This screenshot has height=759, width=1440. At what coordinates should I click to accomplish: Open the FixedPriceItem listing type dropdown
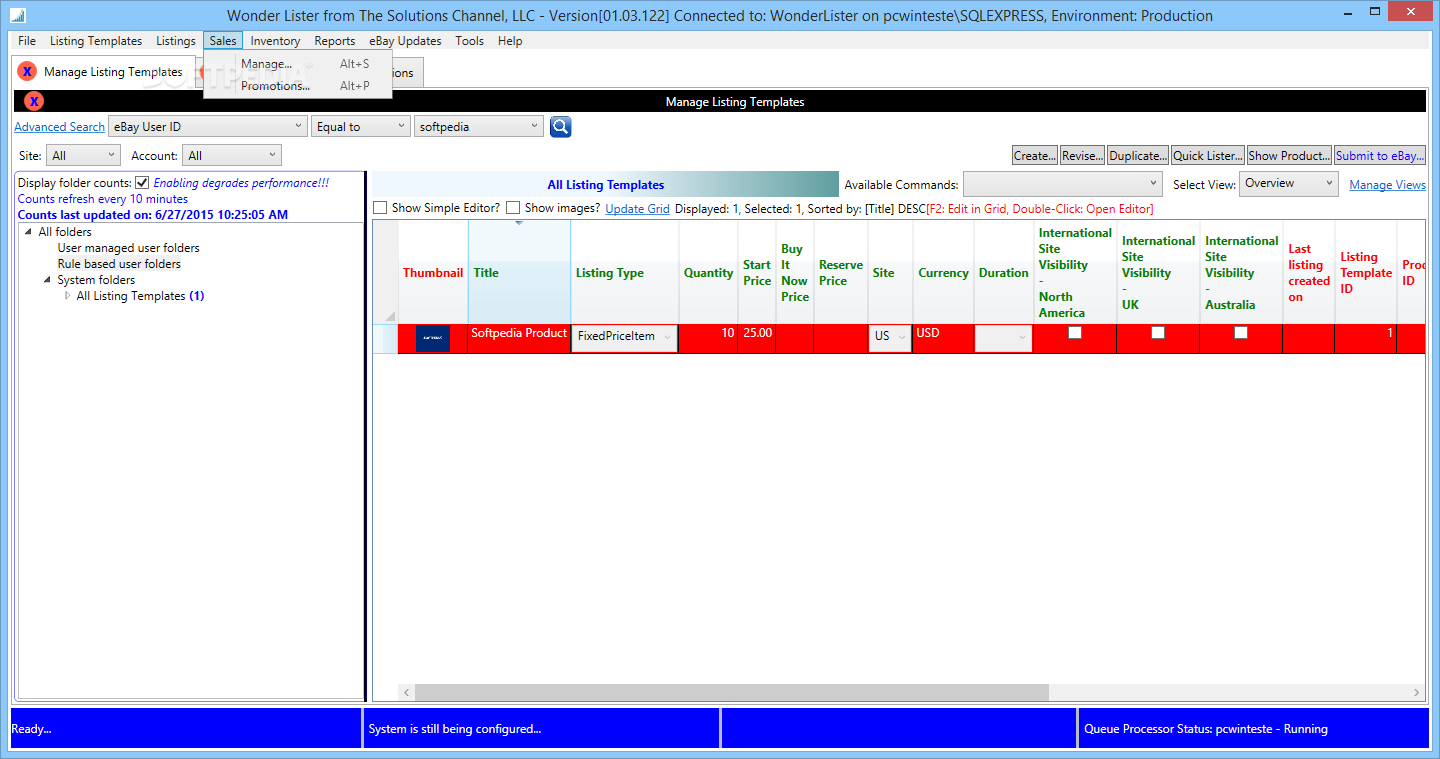click(625, 337)
